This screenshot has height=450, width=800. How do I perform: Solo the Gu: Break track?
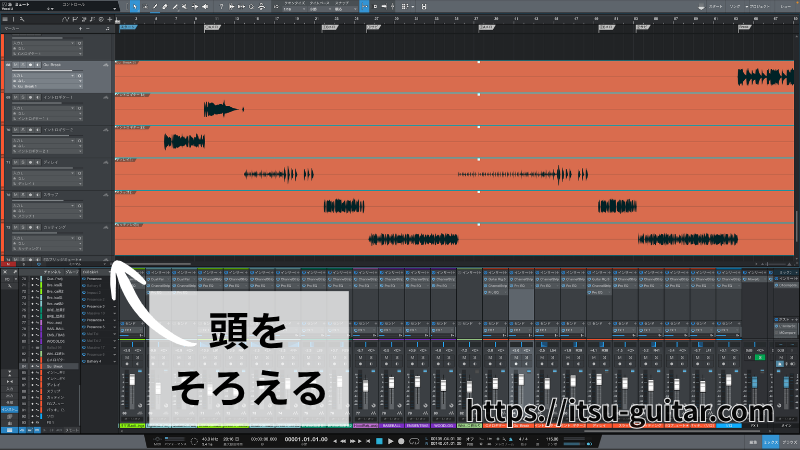pos(23,65)
